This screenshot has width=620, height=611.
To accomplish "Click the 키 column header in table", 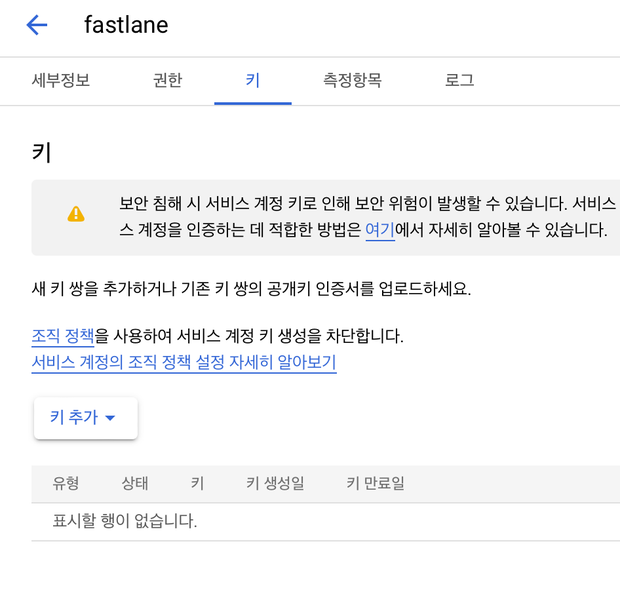I will coord(197,483).
